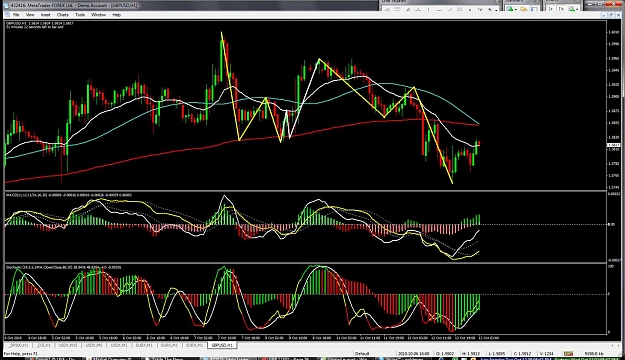Select the Vertical Line drawing tool
Image resolution: width=625 pixels, height=360 pixels.
pyautogui.click(x=428, y=10)
